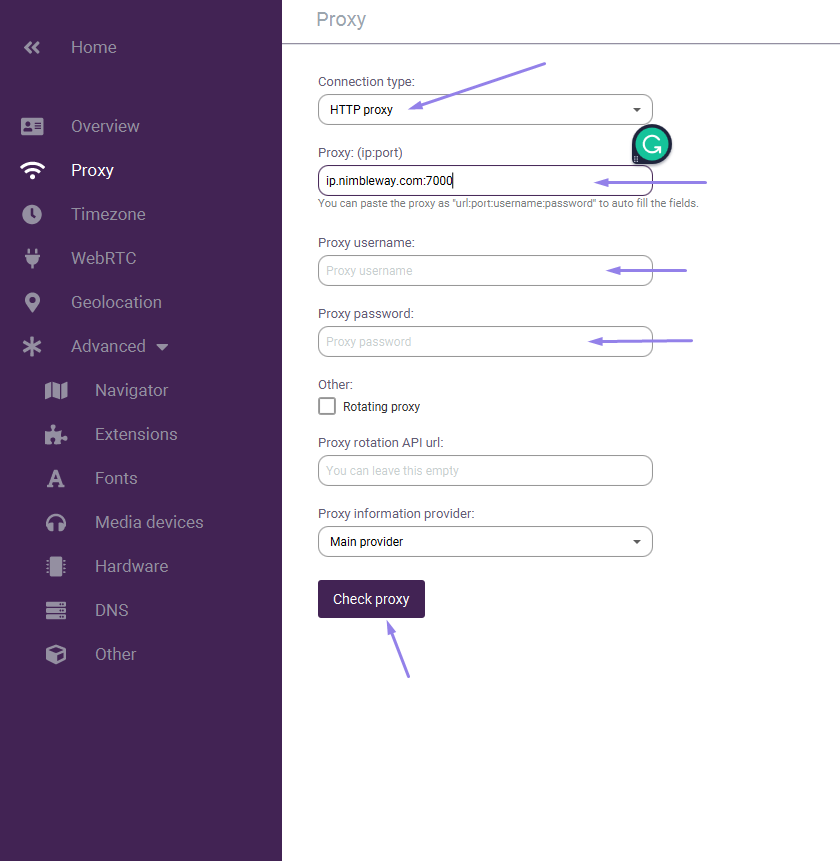Image resolution: width=840 pixels, height=861 pixels.
Task: Go to the Fonts settings page
Action: tap(116, 478)
